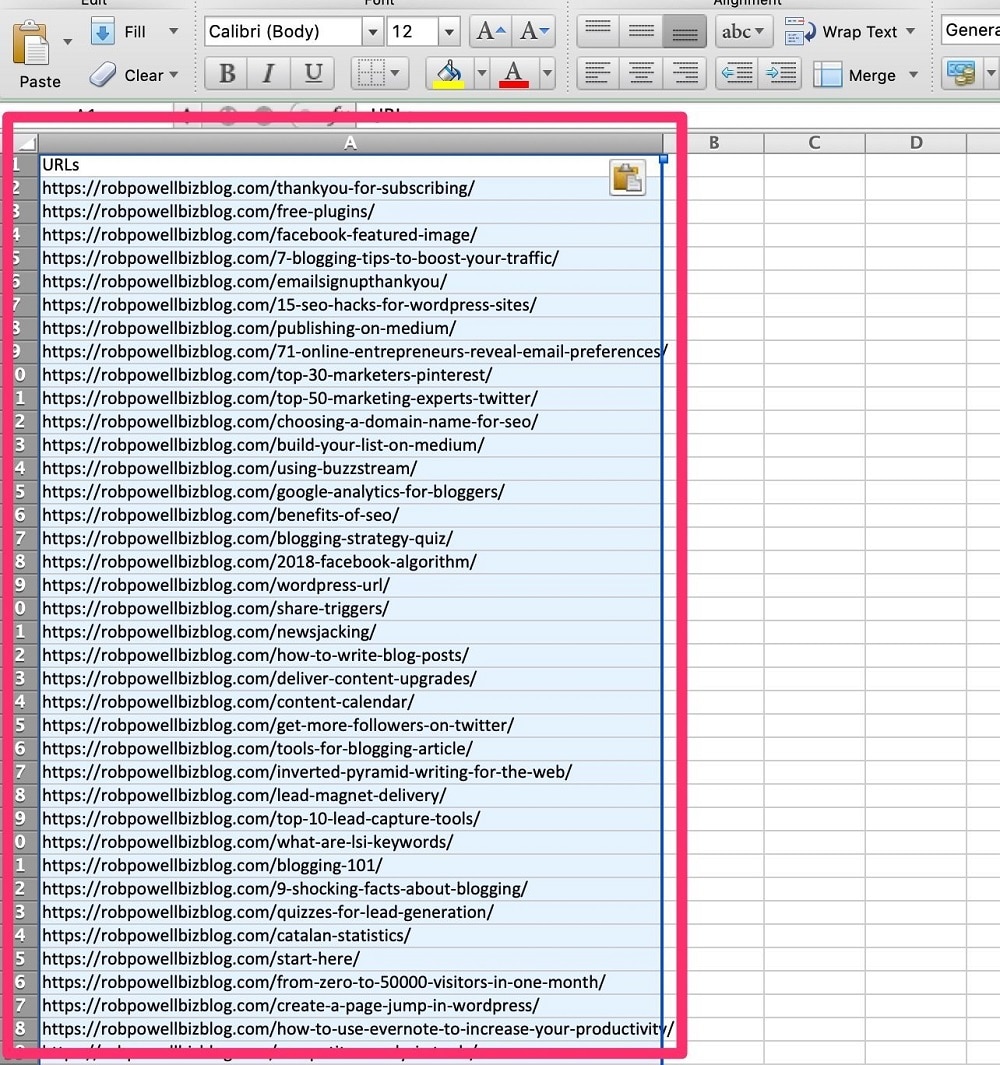Click the start-here URL cell

click(x=351, y=959)
